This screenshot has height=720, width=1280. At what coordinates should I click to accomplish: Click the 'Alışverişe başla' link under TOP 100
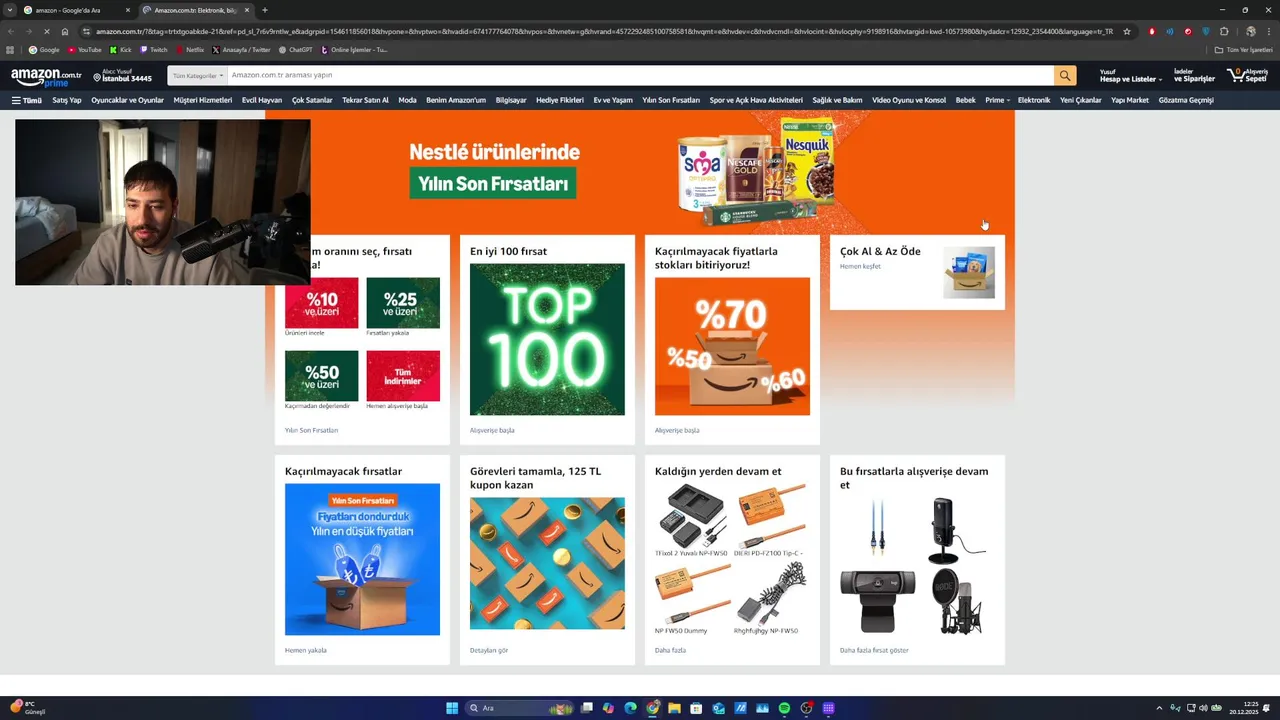pos(492,430)
